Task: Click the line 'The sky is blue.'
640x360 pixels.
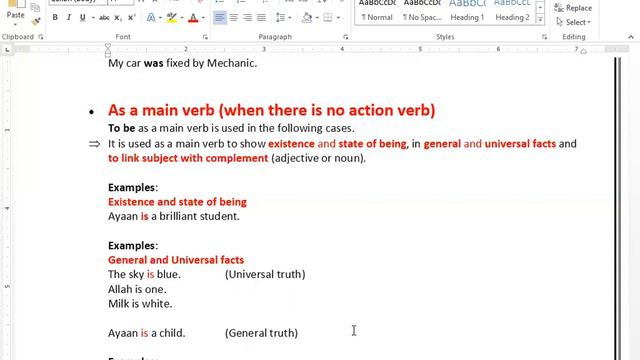Action: coord(144,274)
